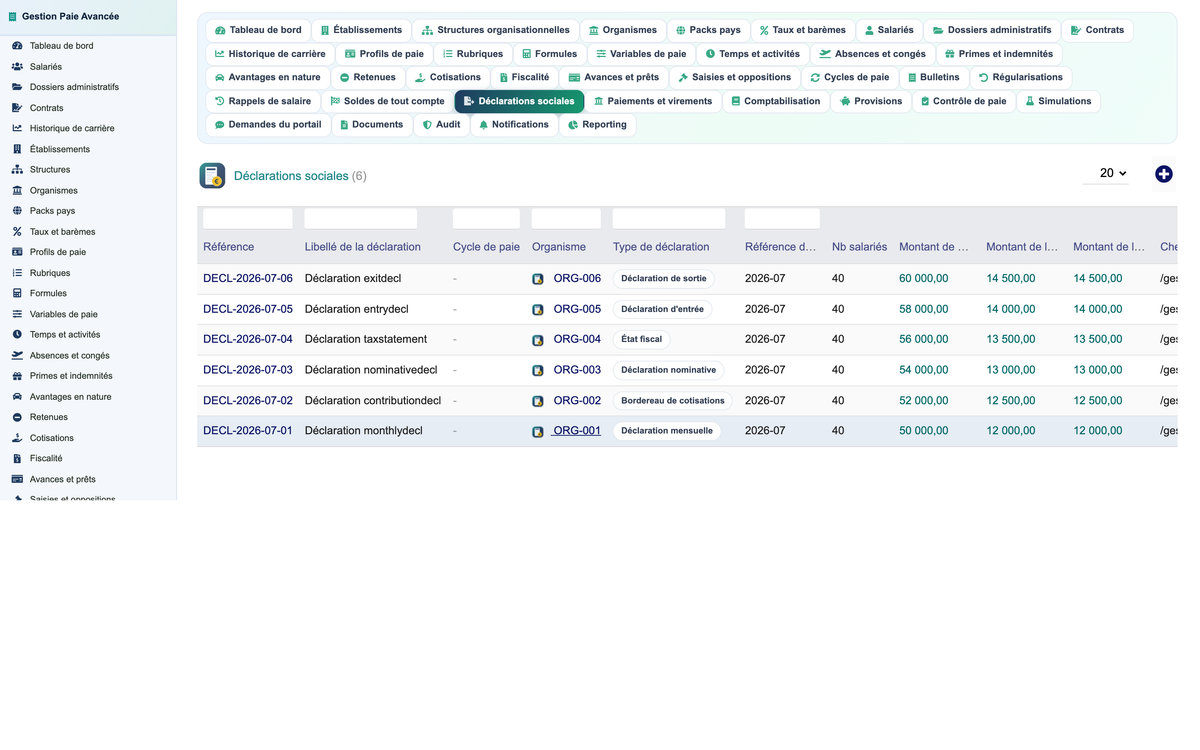Click the État fiscal type badge
The width and height of the screenshot is (1200, 750).
642,340
